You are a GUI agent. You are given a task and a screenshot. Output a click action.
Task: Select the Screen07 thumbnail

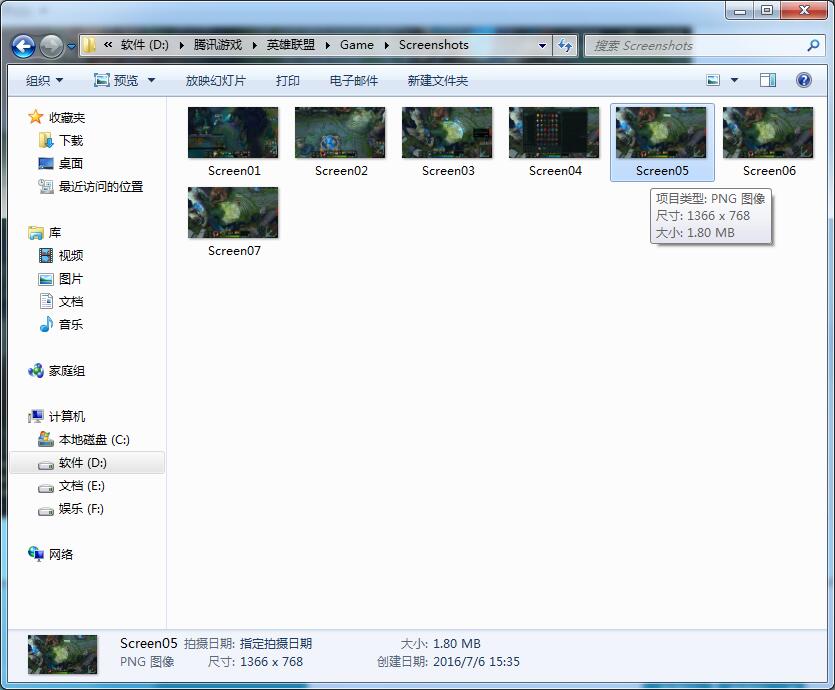click(x=233, y=212)
